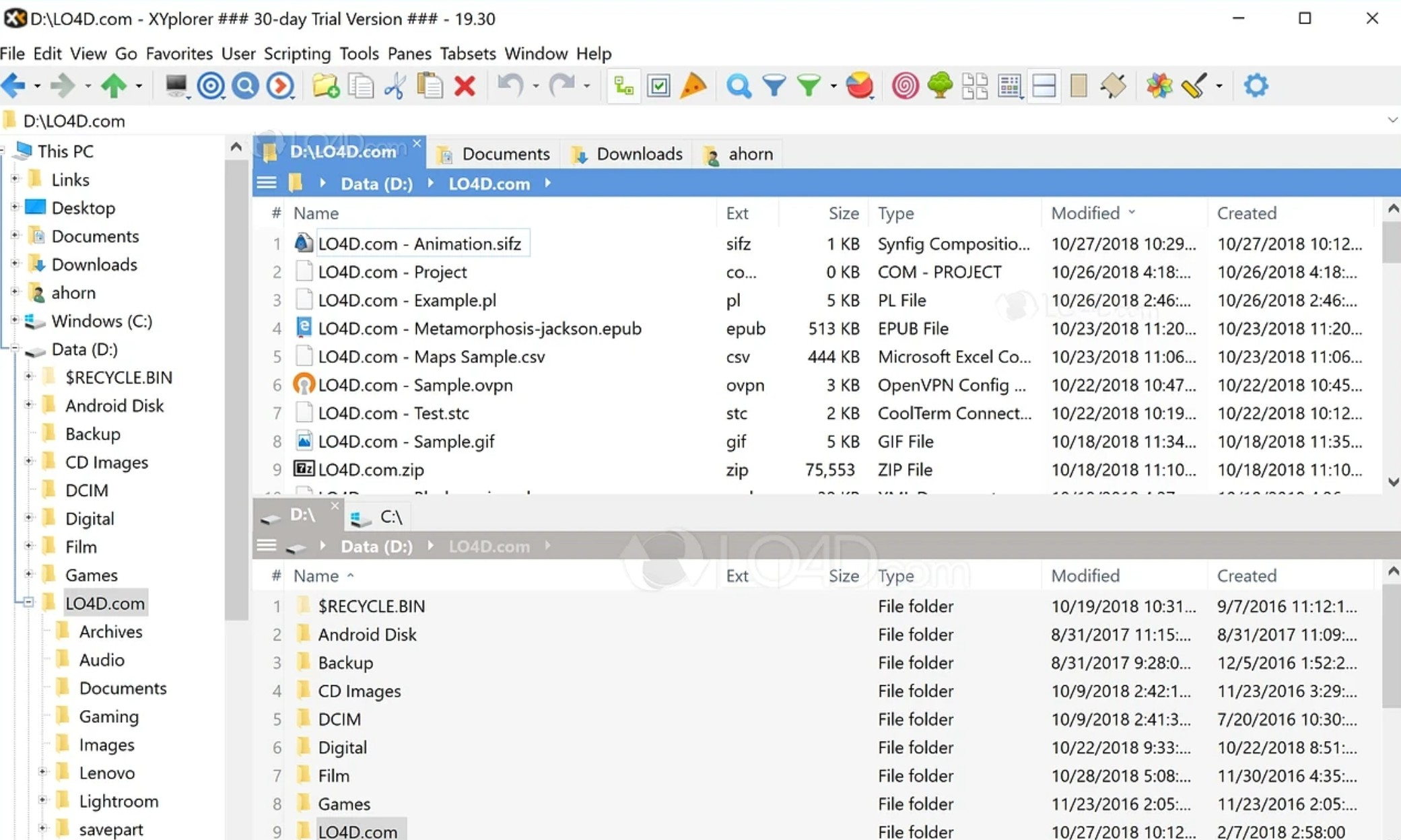Toggle the Selection checkboxes icon in toolbar
Viewport: 1401px width, 840px height.
[658, 85]
